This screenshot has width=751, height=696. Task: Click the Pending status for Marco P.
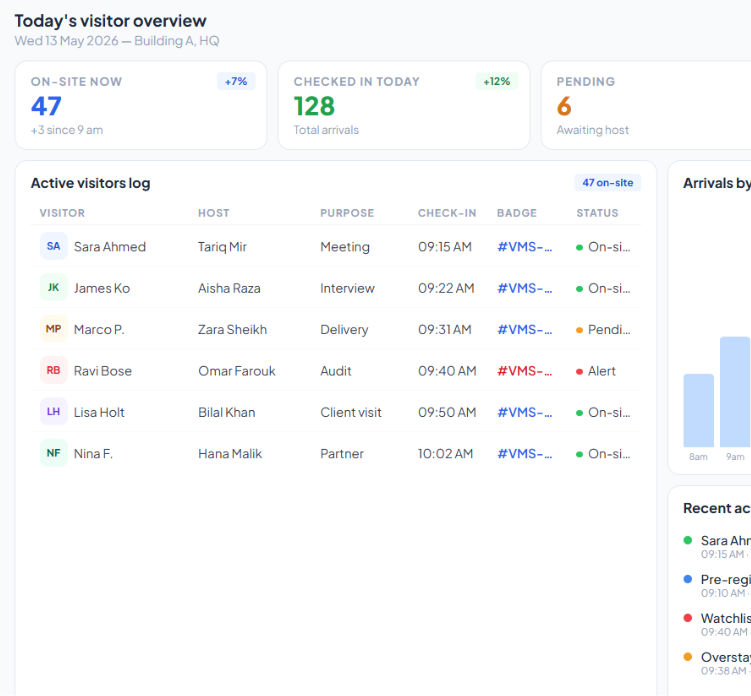click(x=603, y=330)
